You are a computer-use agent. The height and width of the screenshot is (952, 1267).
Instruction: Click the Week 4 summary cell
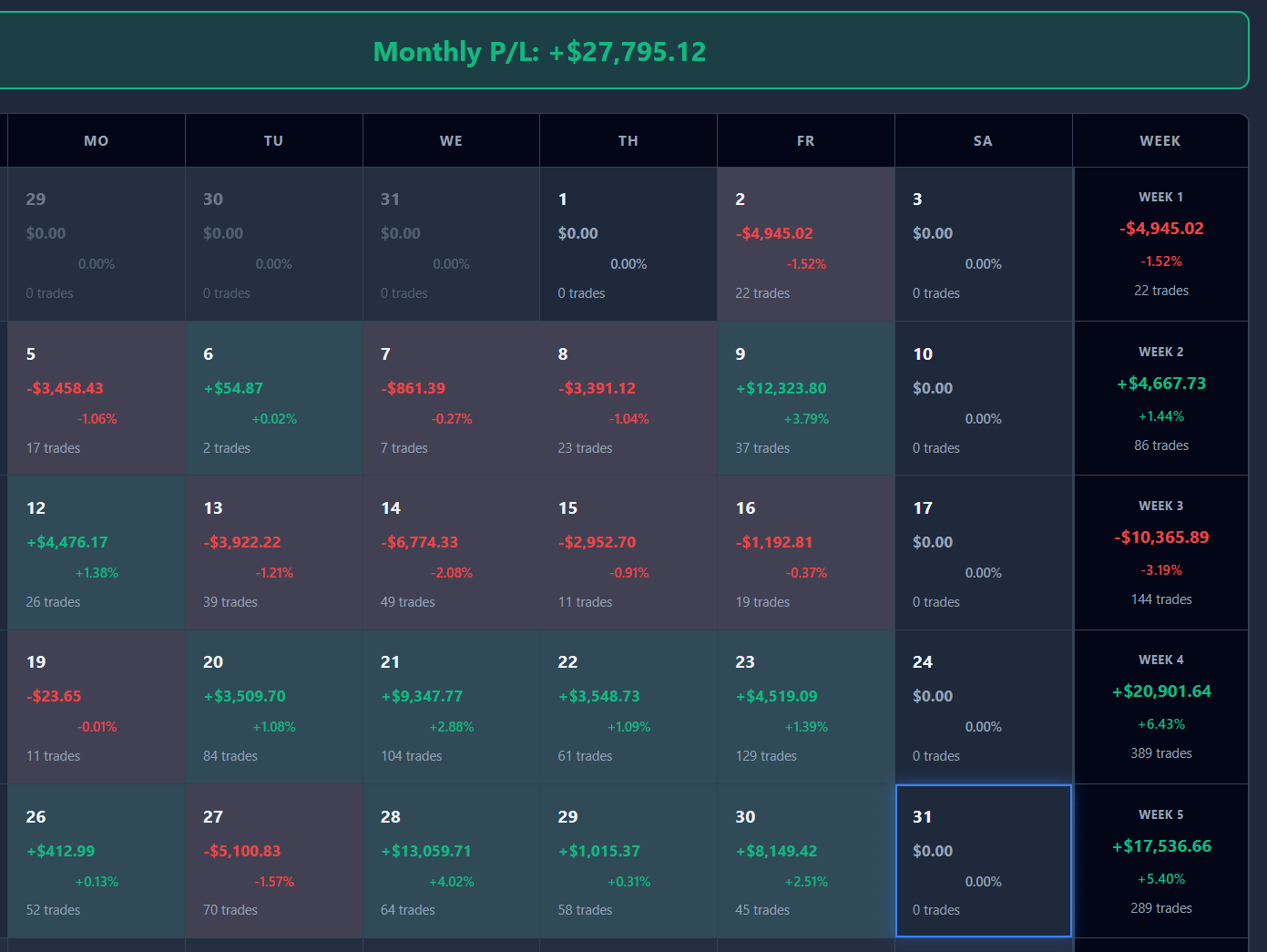1160,707
